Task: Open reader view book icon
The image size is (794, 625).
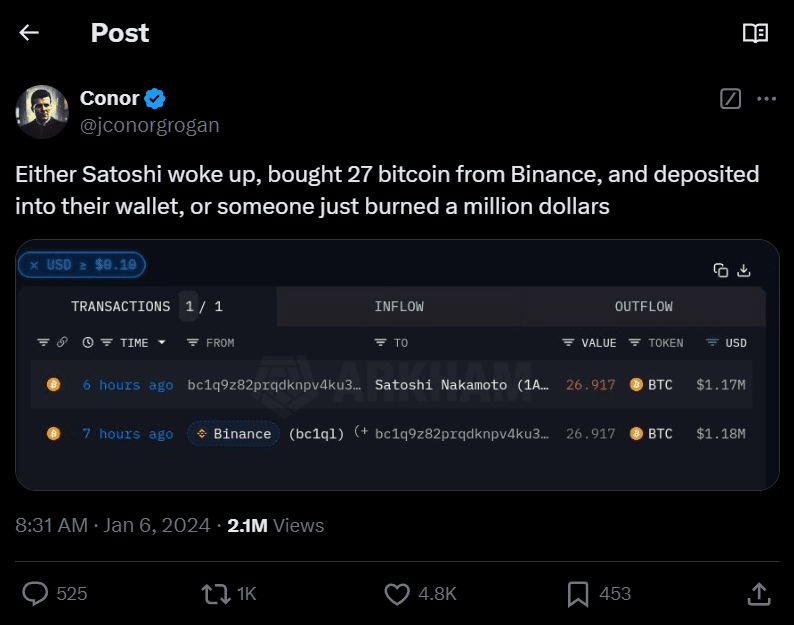Action: 755,33
